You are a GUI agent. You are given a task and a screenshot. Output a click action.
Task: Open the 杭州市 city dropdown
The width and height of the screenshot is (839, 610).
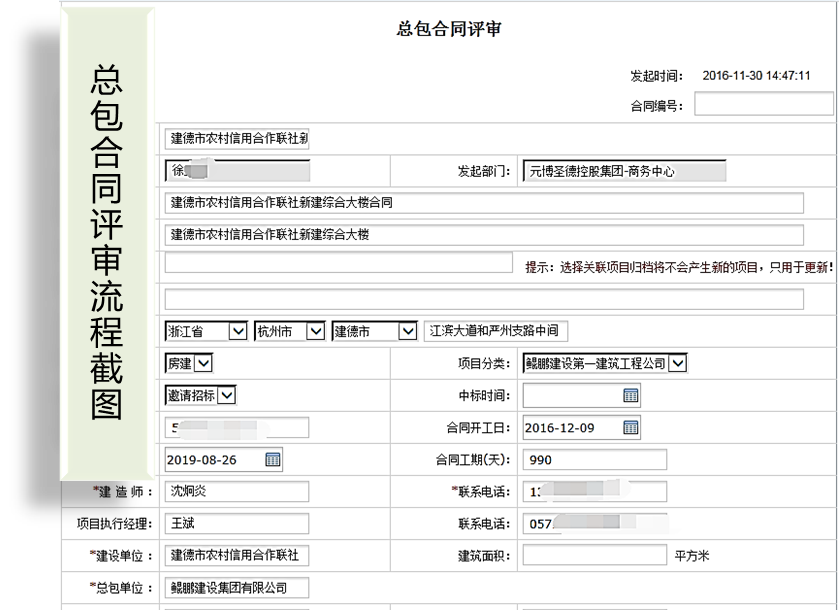click(x=315, y=331)
